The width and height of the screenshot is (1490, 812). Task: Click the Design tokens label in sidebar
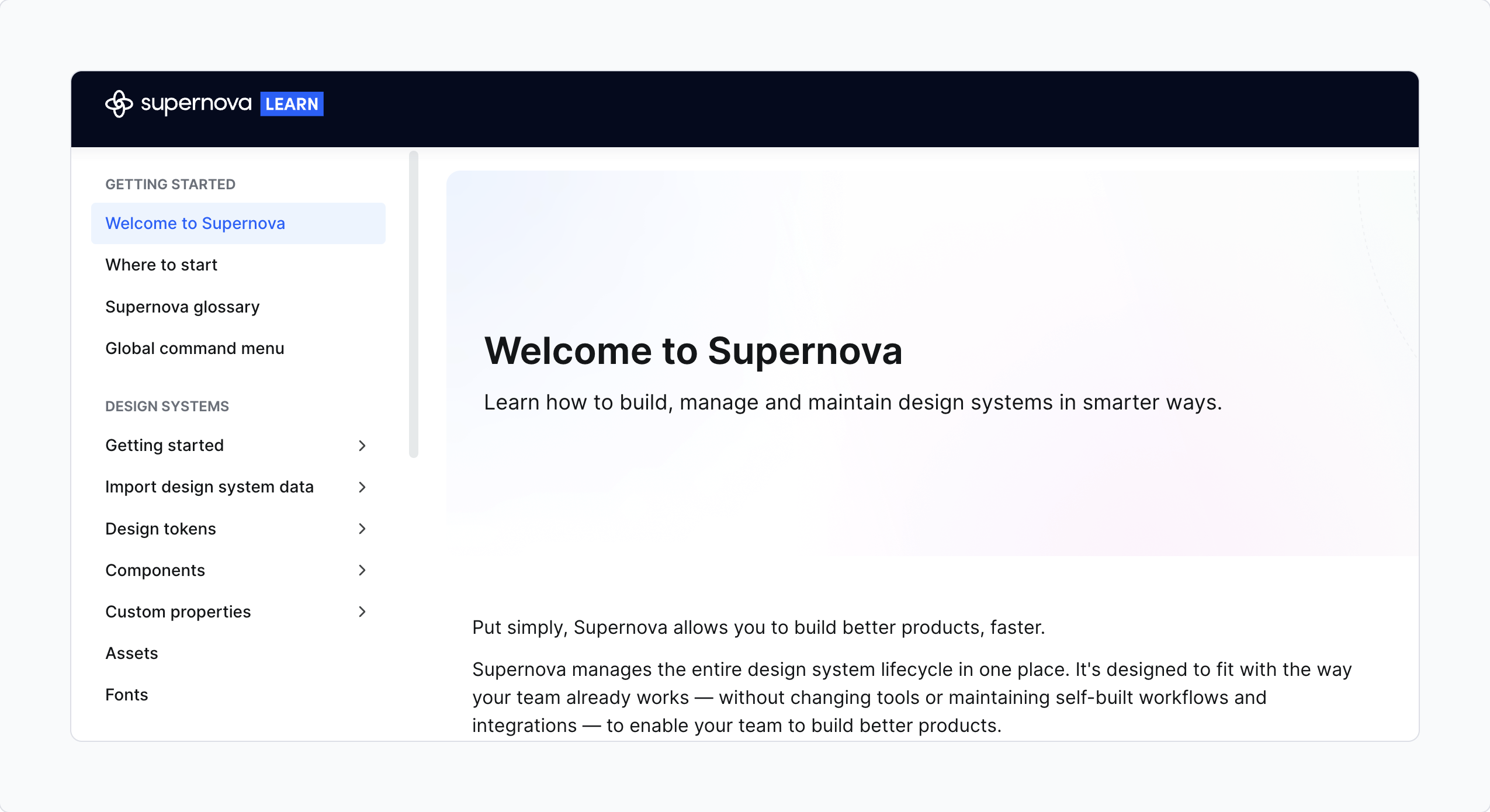click(161, 529)
